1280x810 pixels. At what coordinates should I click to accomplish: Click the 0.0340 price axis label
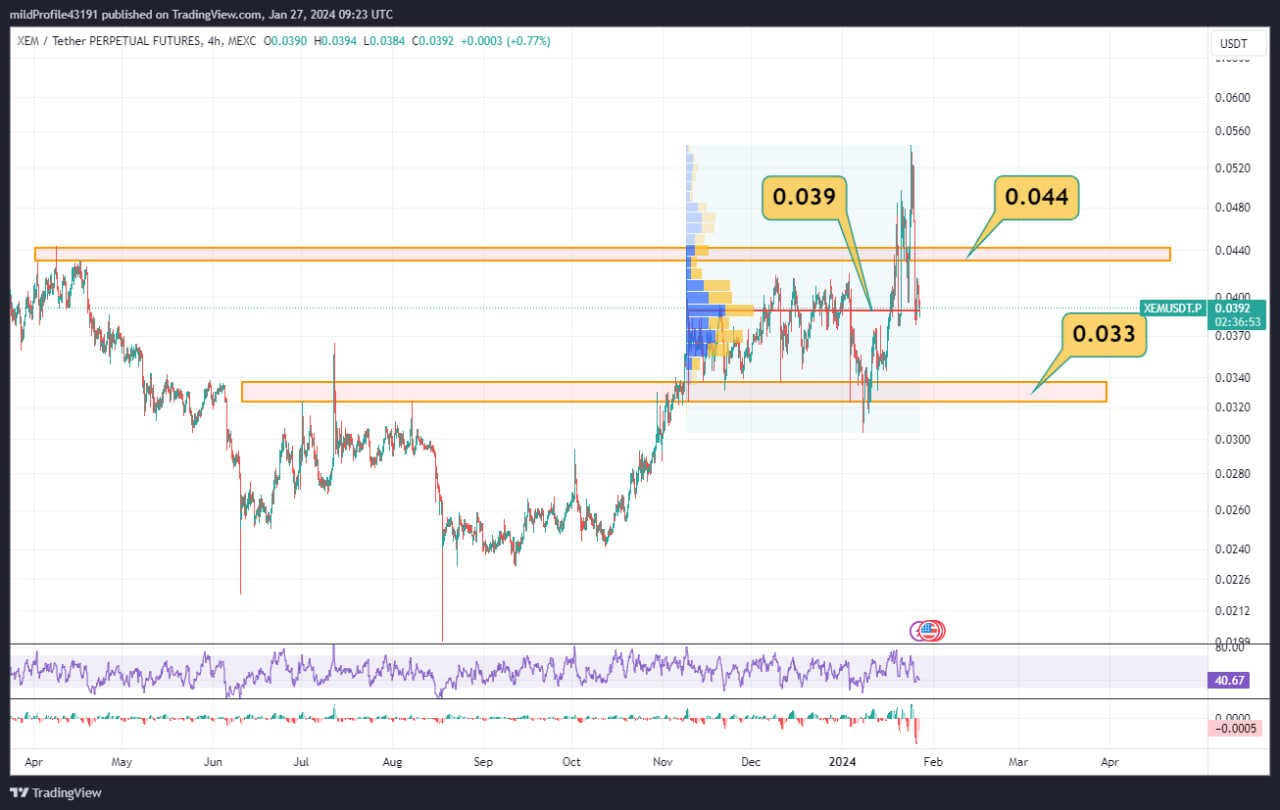pyautogui.click(x=1232, y=378)
